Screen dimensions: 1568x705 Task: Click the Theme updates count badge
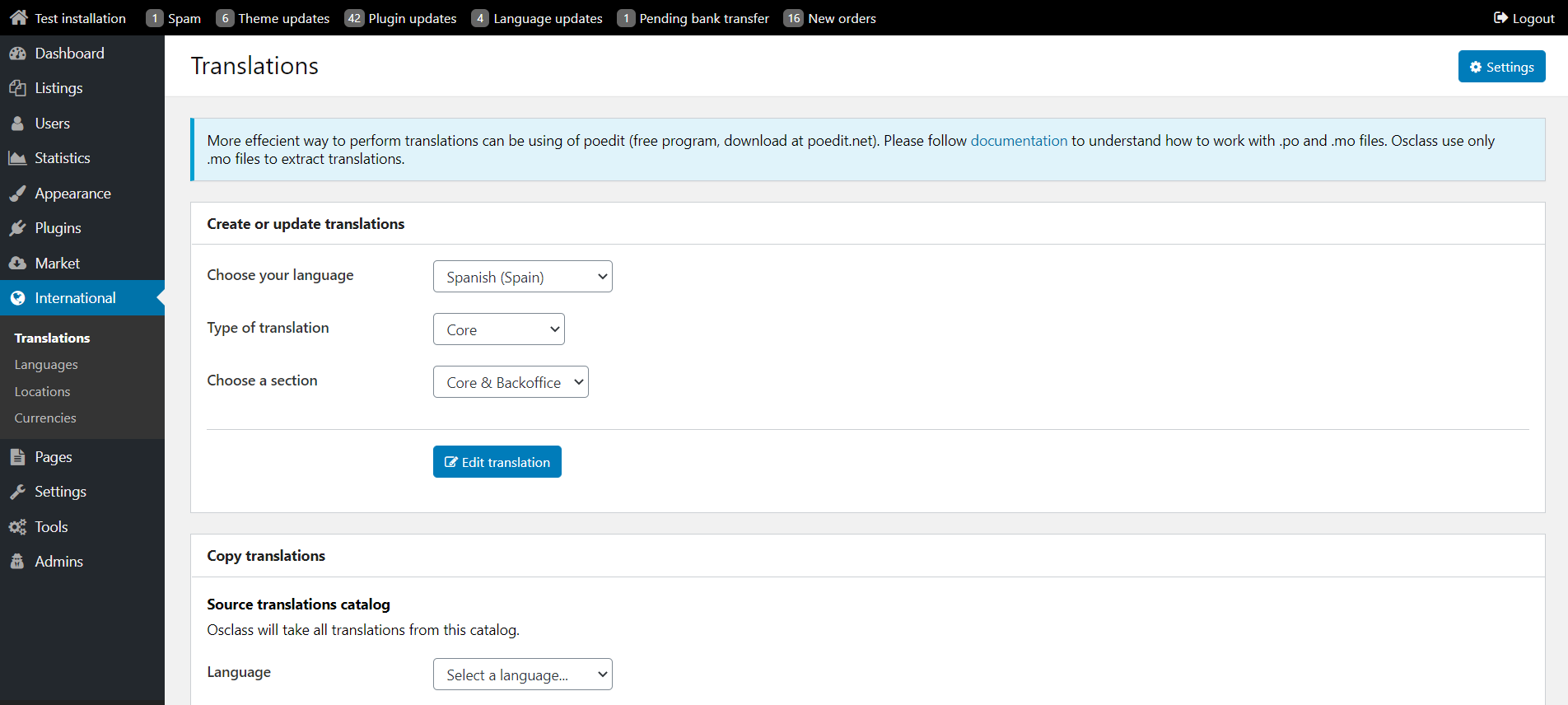pyautogui.click(x=225, y=18)
